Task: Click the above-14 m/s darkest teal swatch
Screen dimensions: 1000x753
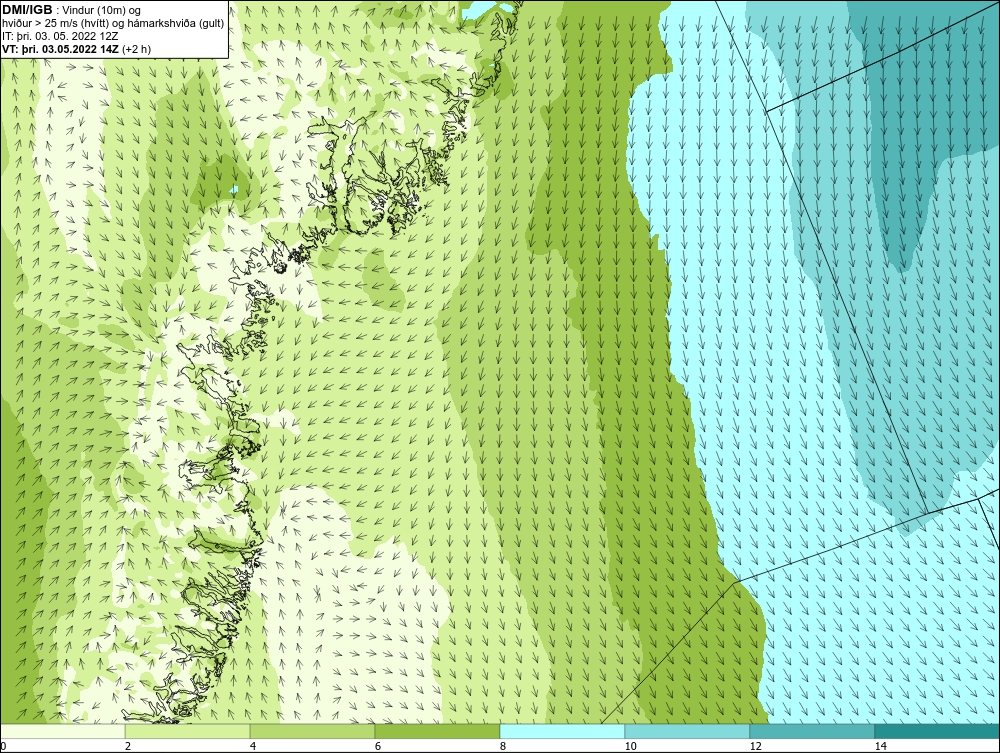Action: click(x=938, y=732)
